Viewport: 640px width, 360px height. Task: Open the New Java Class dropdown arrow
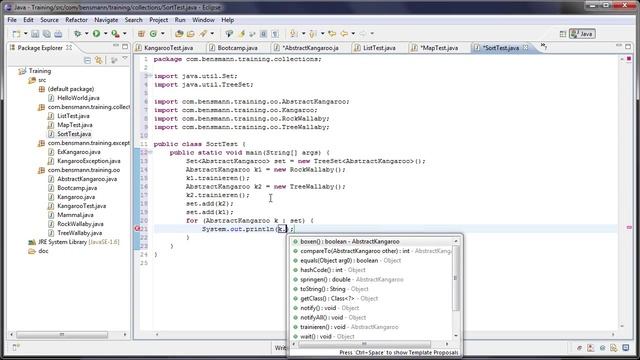coord(163,34)
